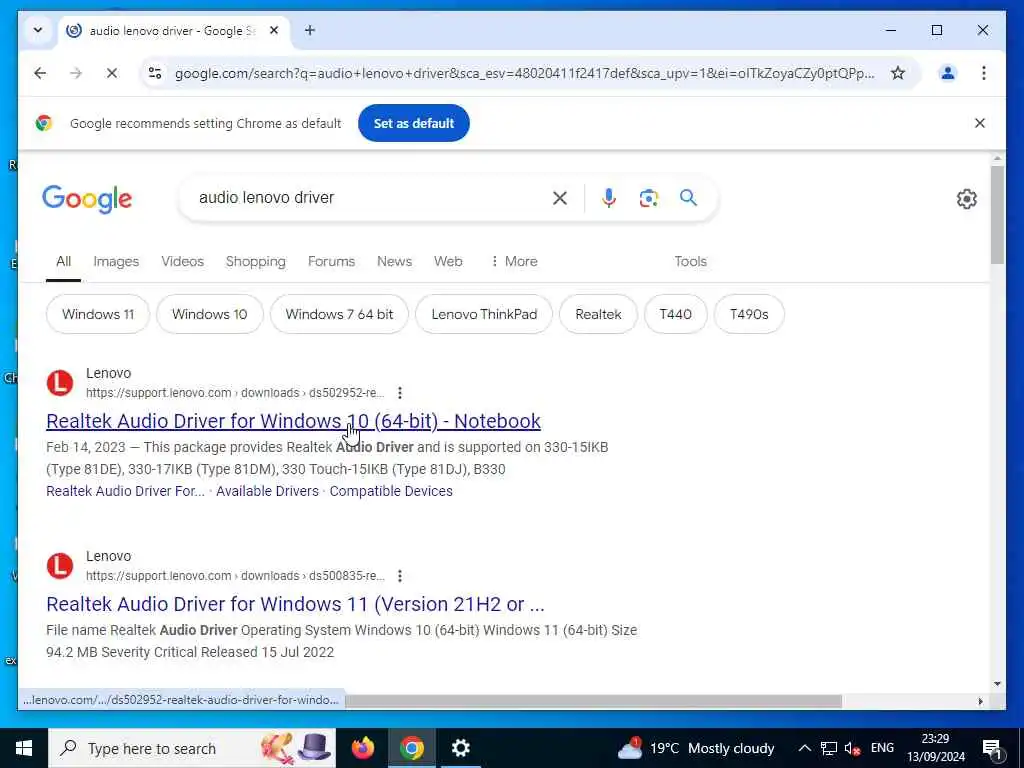View site information icon in address bar
This screenshot has height=768, width=1024.
pos(155,73)
